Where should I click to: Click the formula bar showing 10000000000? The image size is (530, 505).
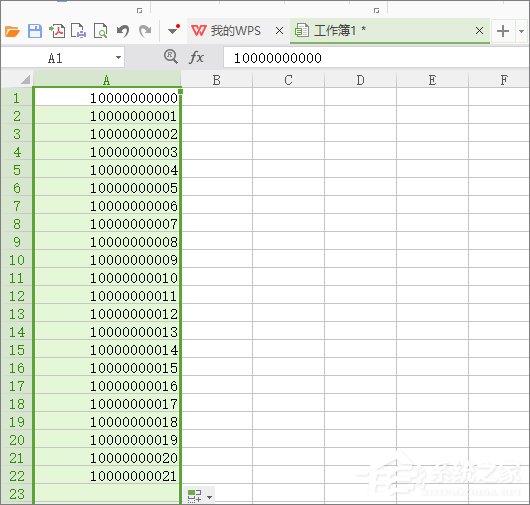click(376, 58)
